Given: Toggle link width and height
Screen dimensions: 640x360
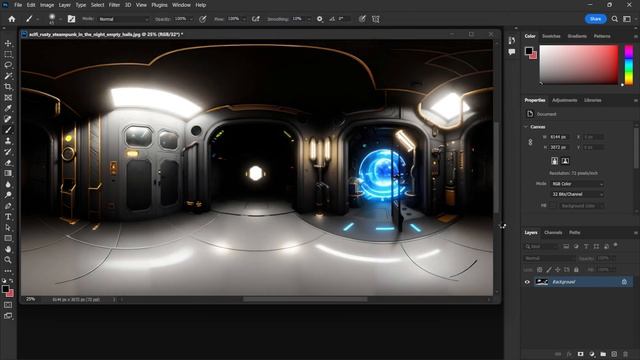Looking at the screenshot, I should [x=530, y=142].
